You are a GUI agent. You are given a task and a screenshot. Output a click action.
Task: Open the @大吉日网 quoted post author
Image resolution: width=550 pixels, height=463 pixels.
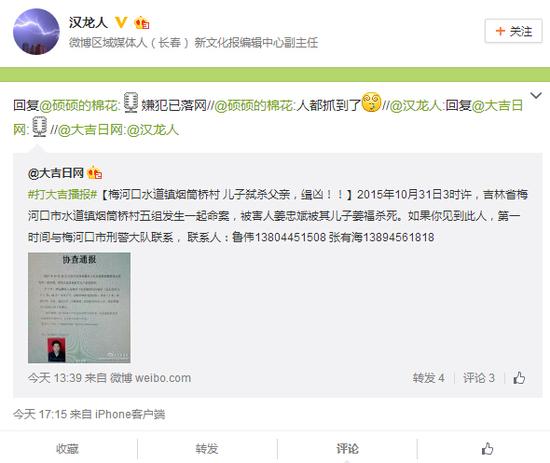[x=56, y=173]
